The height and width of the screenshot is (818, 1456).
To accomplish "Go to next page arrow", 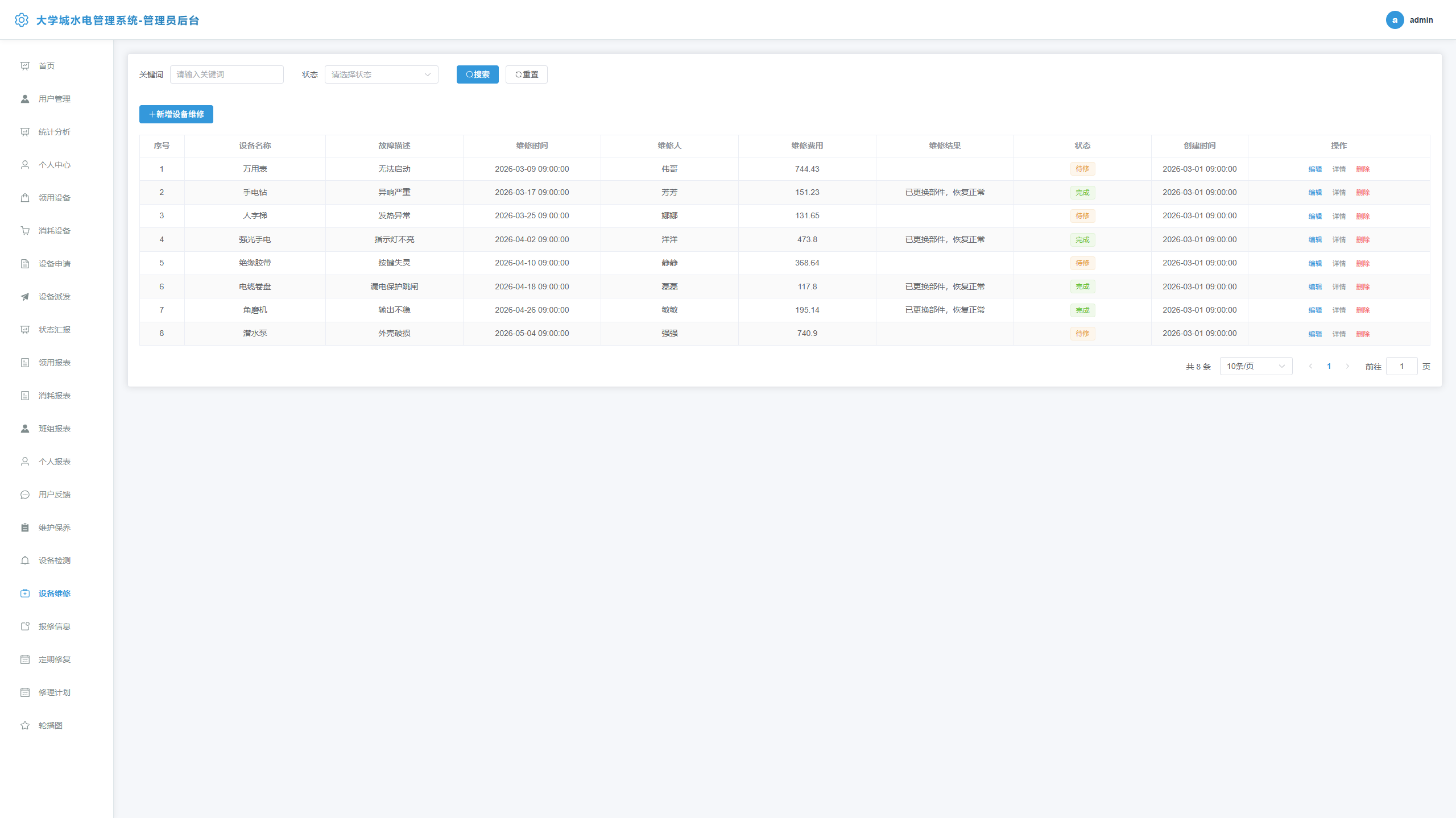I will coord(1347,366).
